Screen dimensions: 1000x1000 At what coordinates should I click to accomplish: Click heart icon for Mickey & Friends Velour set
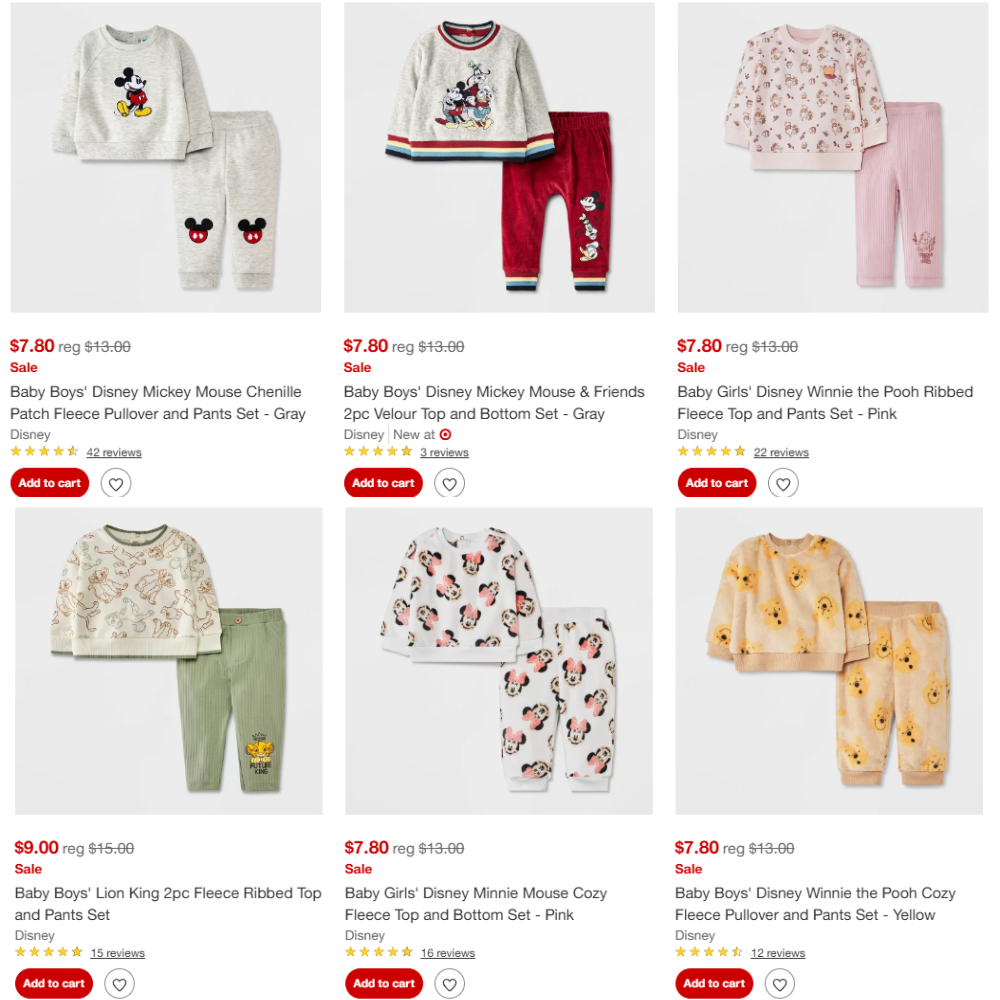pyautogui.click(x=450, y=483)
